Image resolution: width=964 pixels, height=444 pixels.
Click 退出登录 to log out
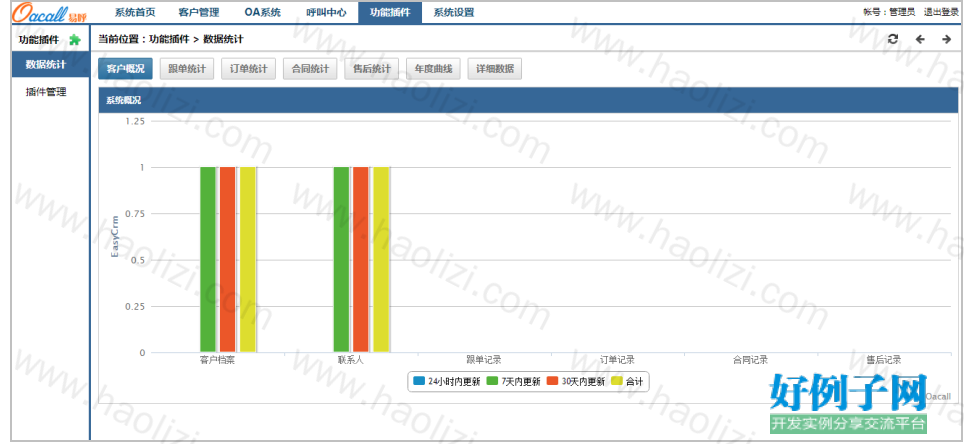(941, 12)
